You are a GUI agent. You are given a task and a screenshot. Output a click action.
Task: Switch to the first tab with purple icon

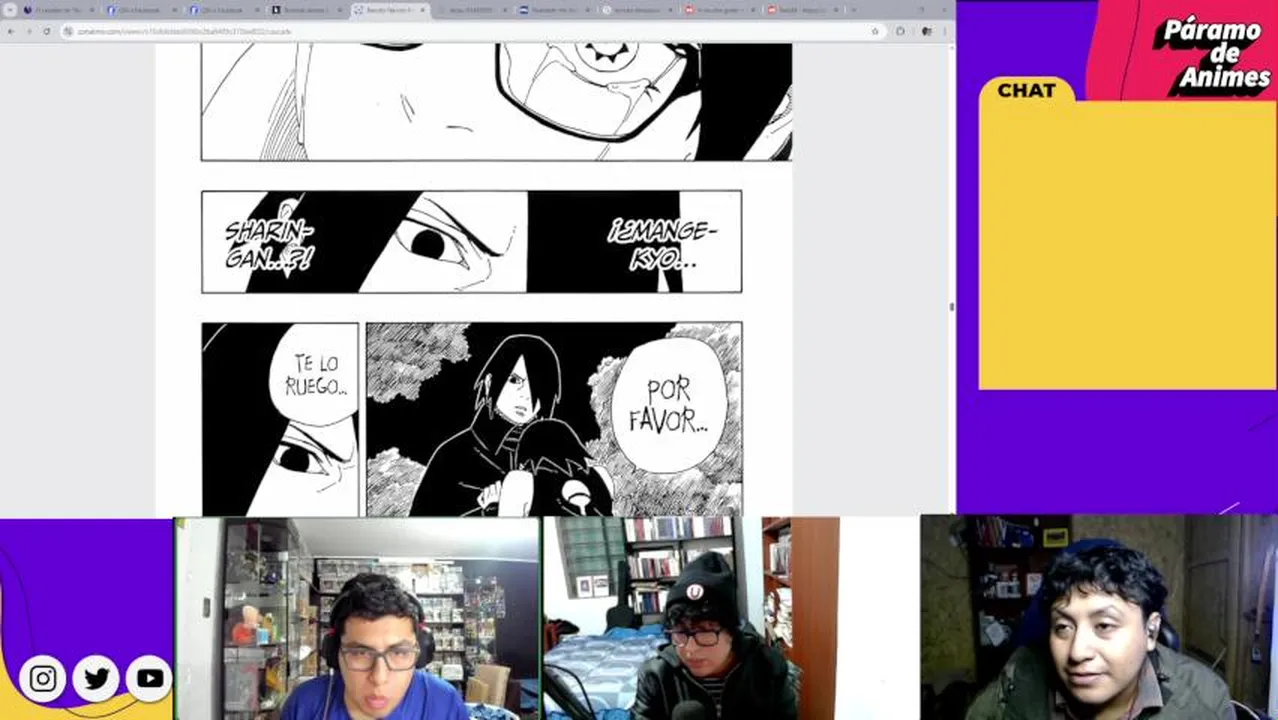[x=59, y=10]
